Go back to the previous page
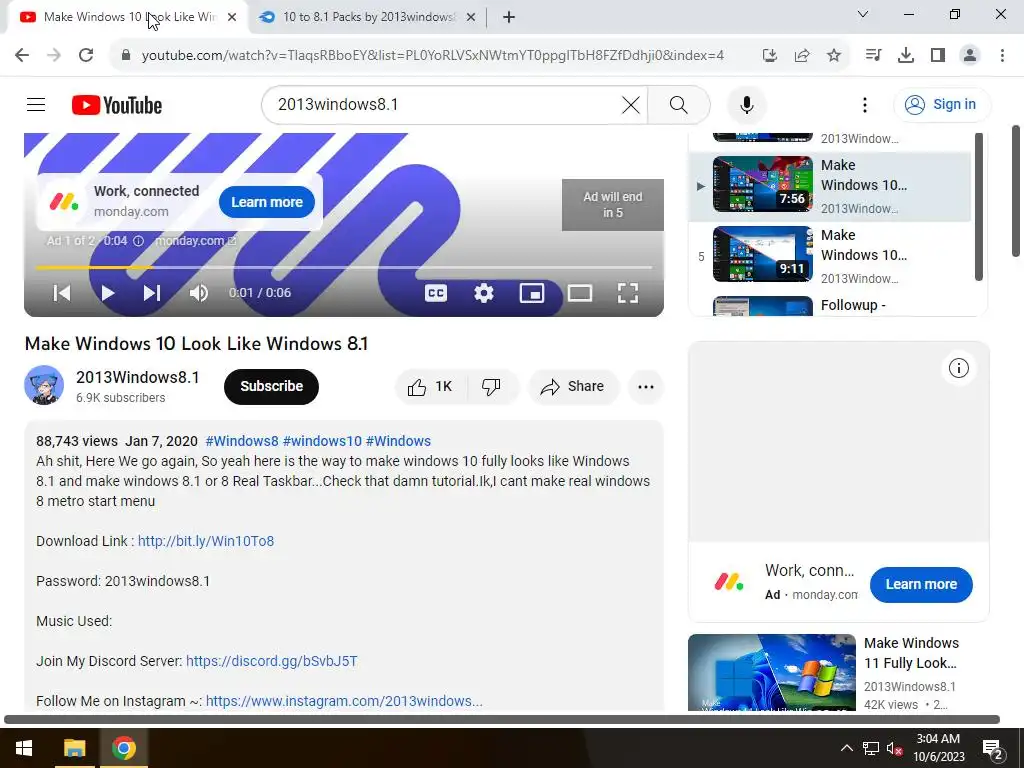This screenshot has width=1024, height=768. (x=22, y=55)
